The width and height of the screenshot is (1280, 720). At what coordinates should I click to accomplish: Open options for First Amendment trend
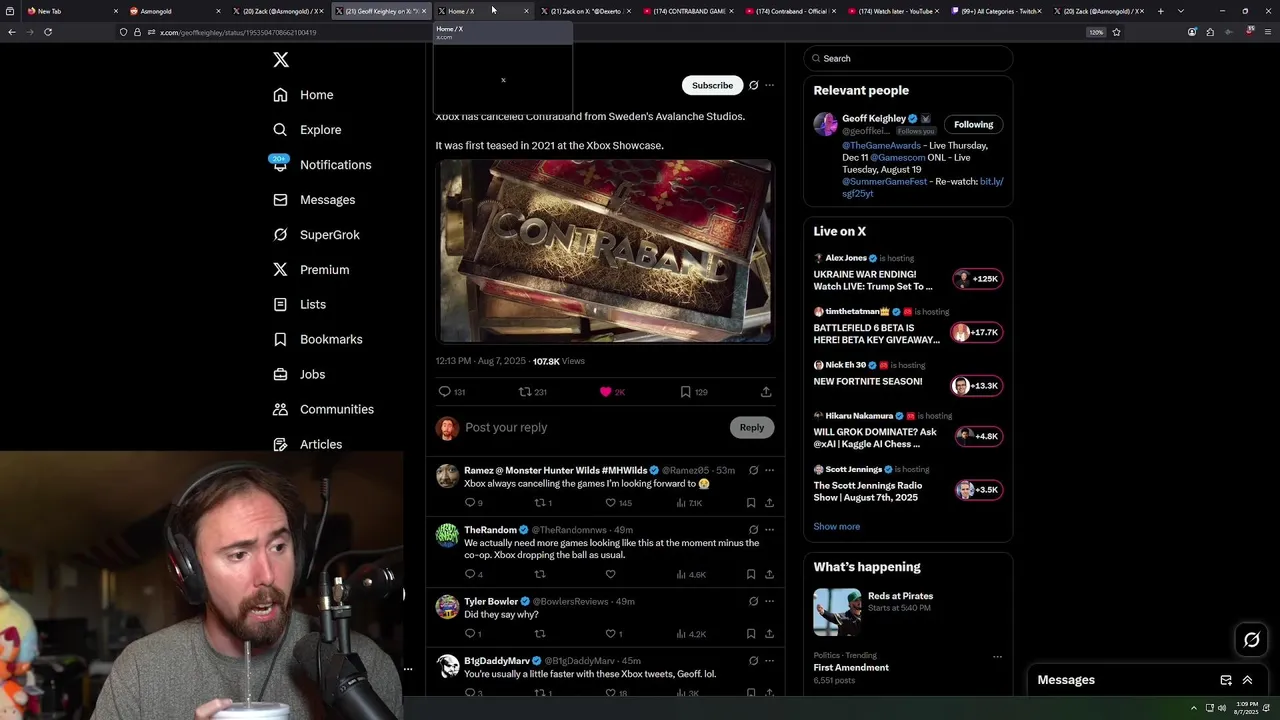coord(997,657)
